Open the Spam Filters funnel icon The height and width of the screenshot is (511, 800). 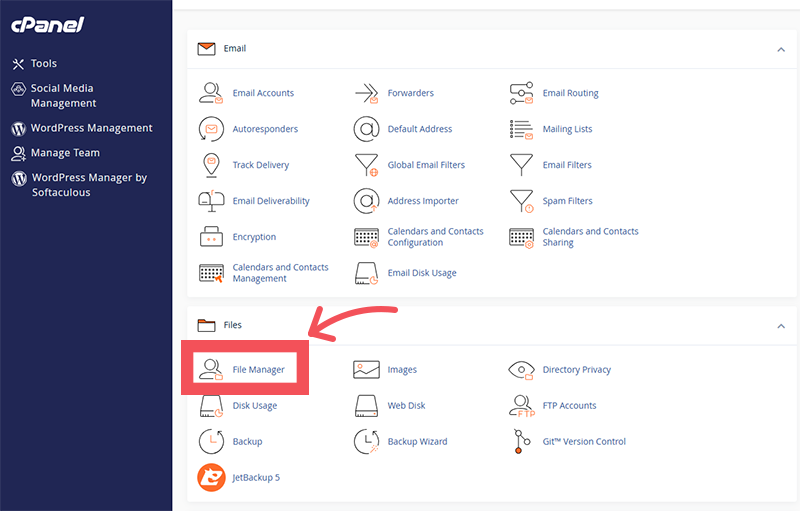tap(521, 201)
